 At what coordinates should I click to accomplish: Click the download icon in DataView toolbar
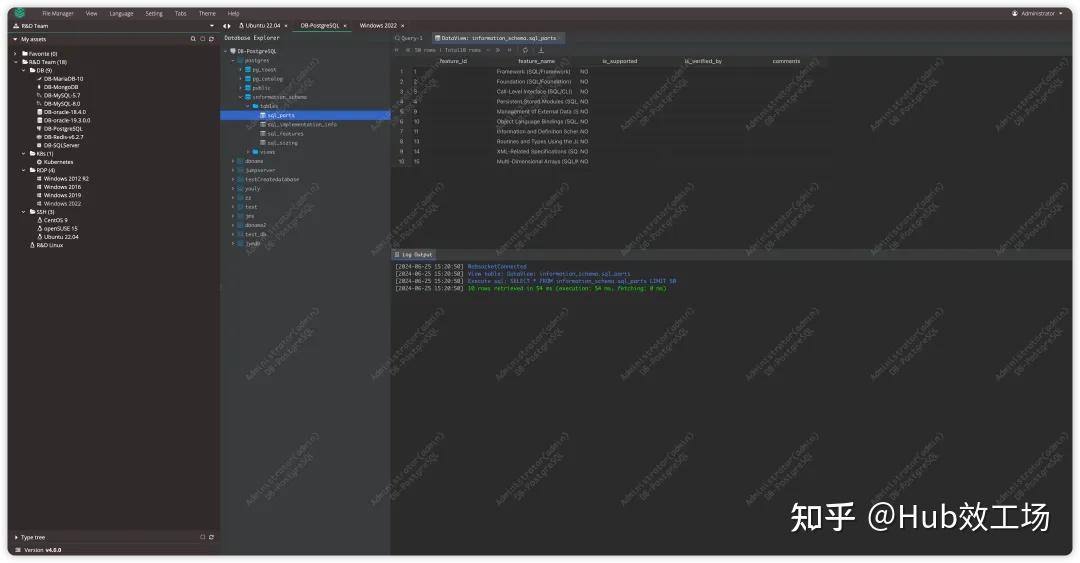coord(541,49)
